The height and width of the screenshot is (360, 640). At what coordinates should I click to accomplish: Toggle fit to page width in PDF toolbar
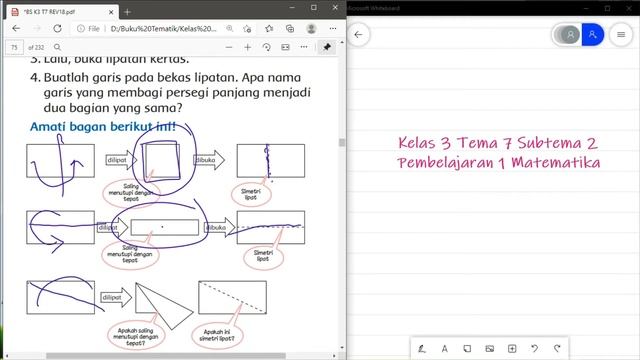click(285, 47)
